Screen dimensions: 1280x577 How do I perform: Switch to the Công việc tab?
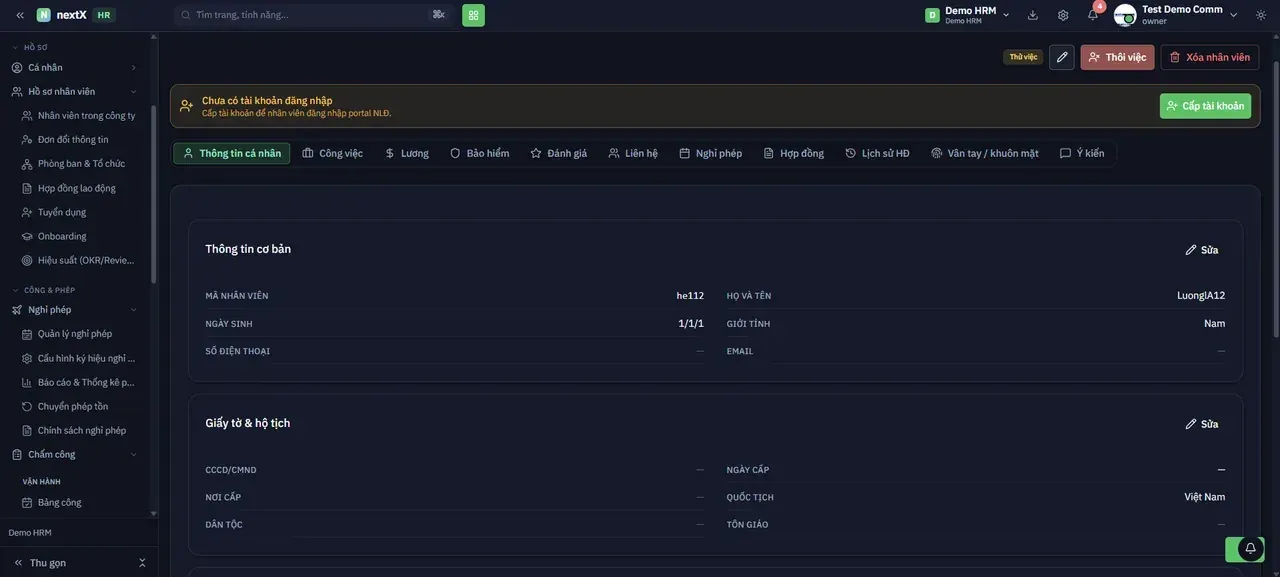(333, 153)
